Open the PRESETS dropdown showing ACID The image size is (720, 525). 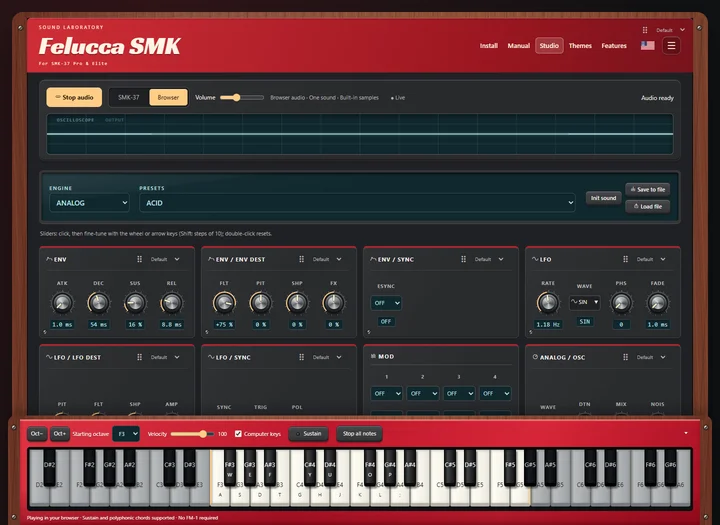(x=357, y=203)
